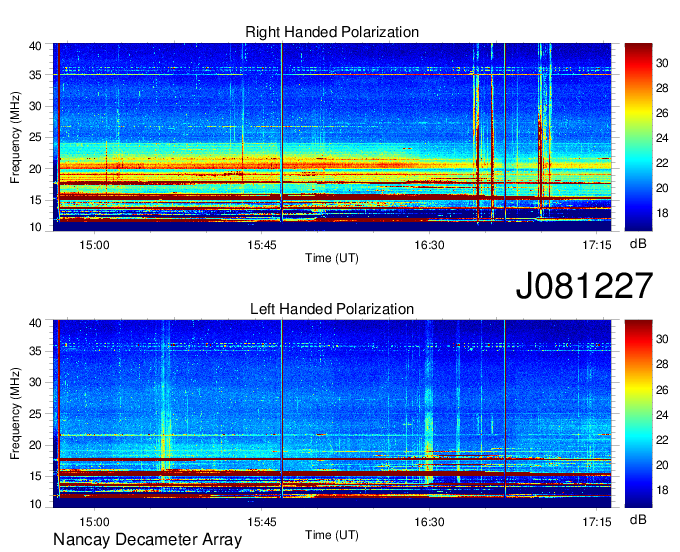The image size is (680, 552).
Task: Click the "Right Handed Polarization" plot title
Action: coord(332,32)
